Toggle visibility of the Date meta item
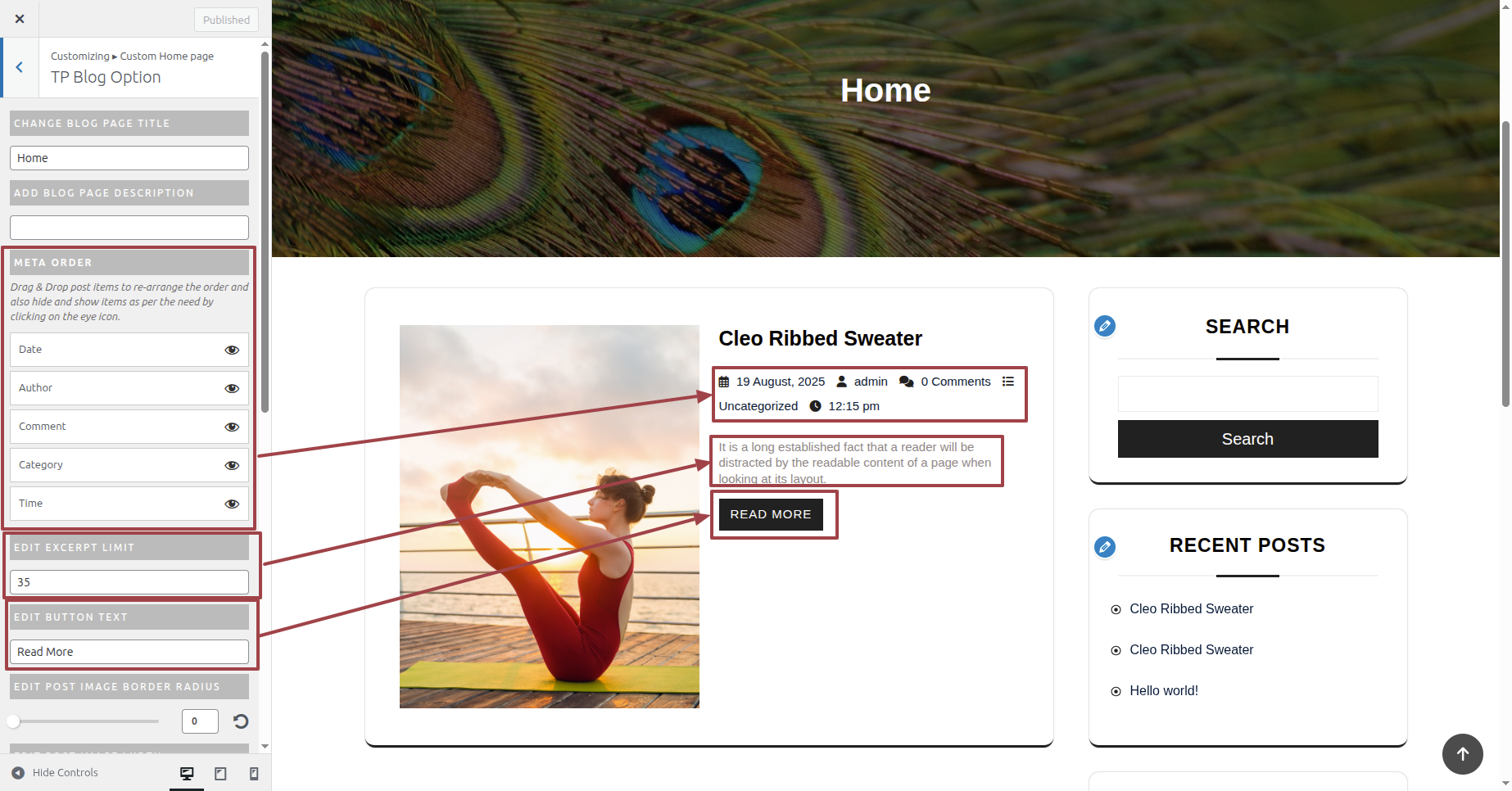 coord(232,350)
